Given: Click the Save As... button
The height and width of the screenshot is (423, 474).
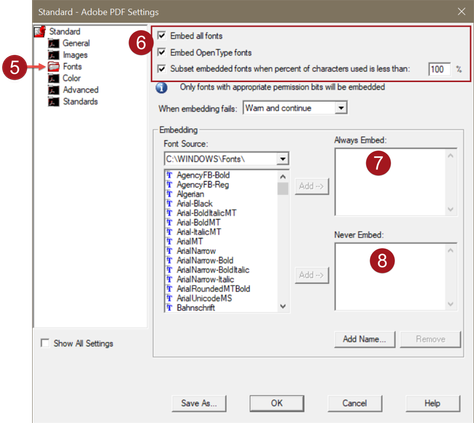Looking at the screenshot, I should (x=199, y=403).
